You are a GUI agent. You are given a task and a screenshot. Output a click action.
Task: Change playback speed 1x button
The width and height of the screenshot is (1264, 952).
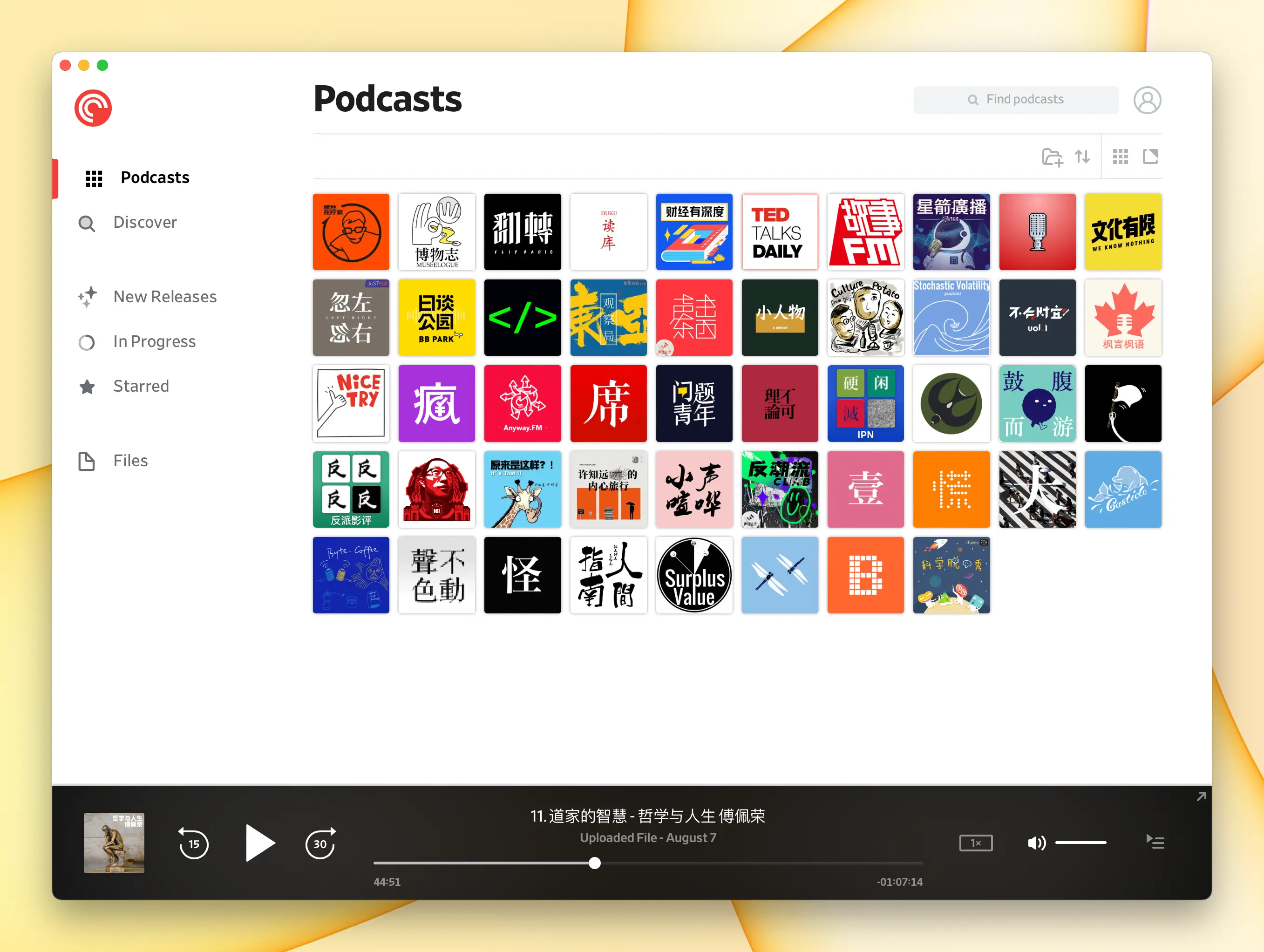tap(975, 843)
